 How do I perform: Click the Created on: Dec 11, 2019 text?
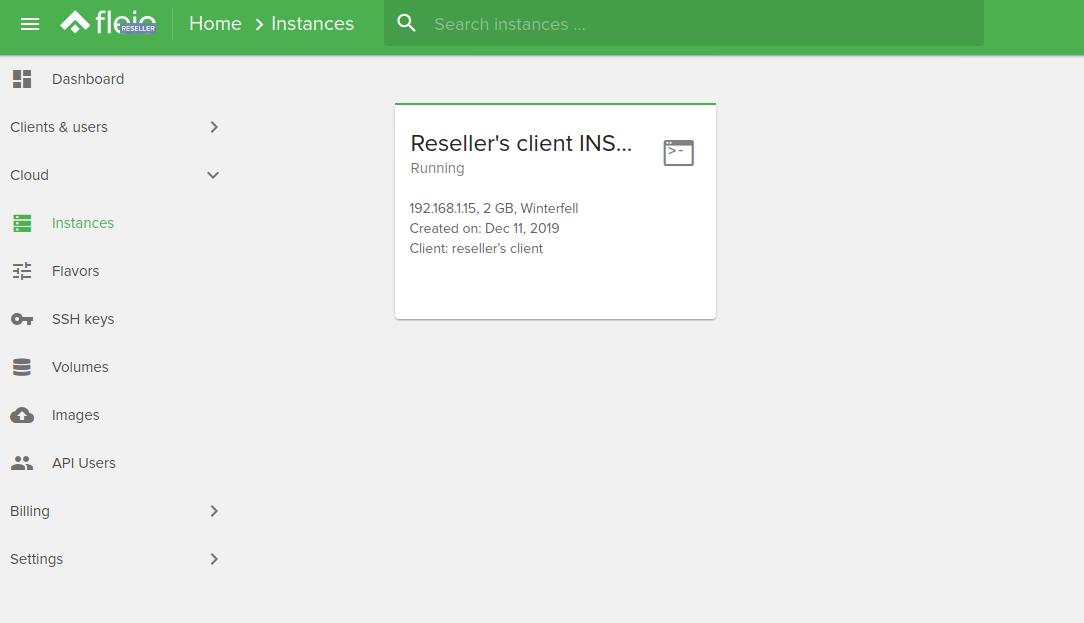(485, 228)
